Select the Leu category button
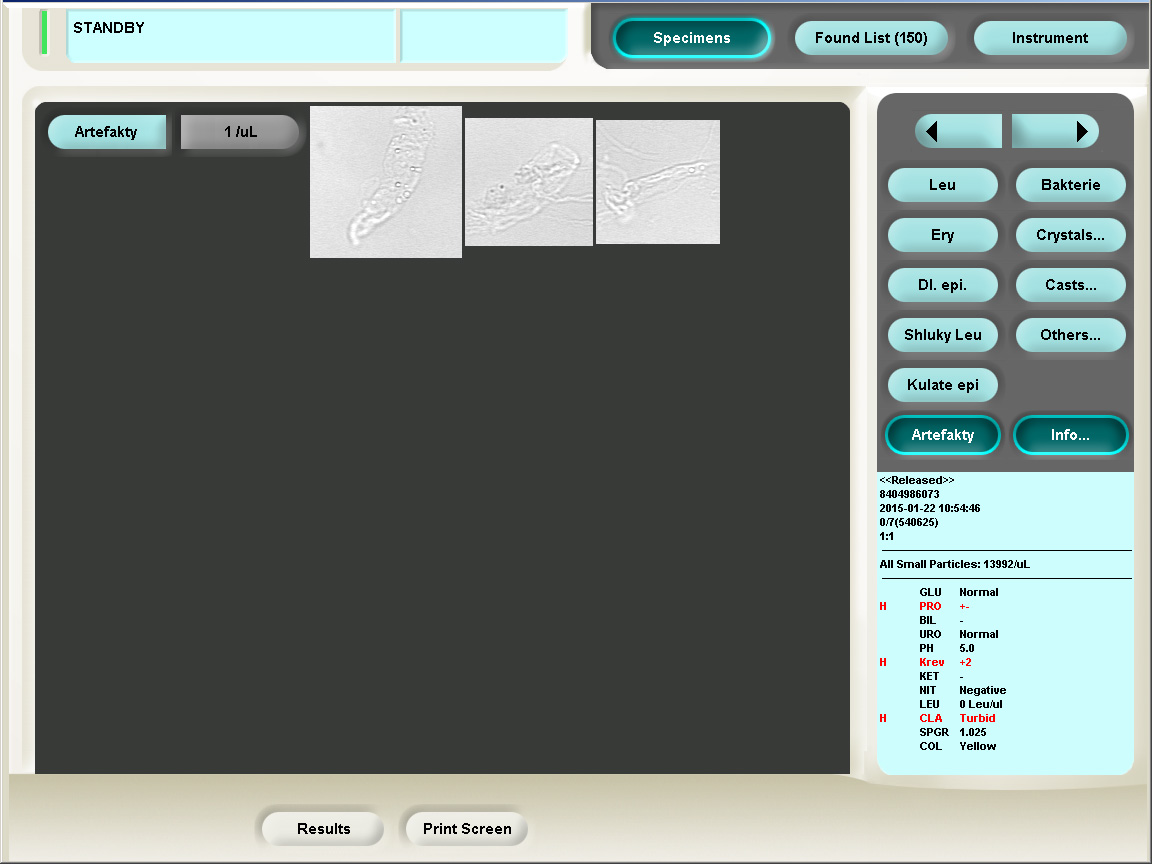The image size is (1152, 864). [943, 185]
